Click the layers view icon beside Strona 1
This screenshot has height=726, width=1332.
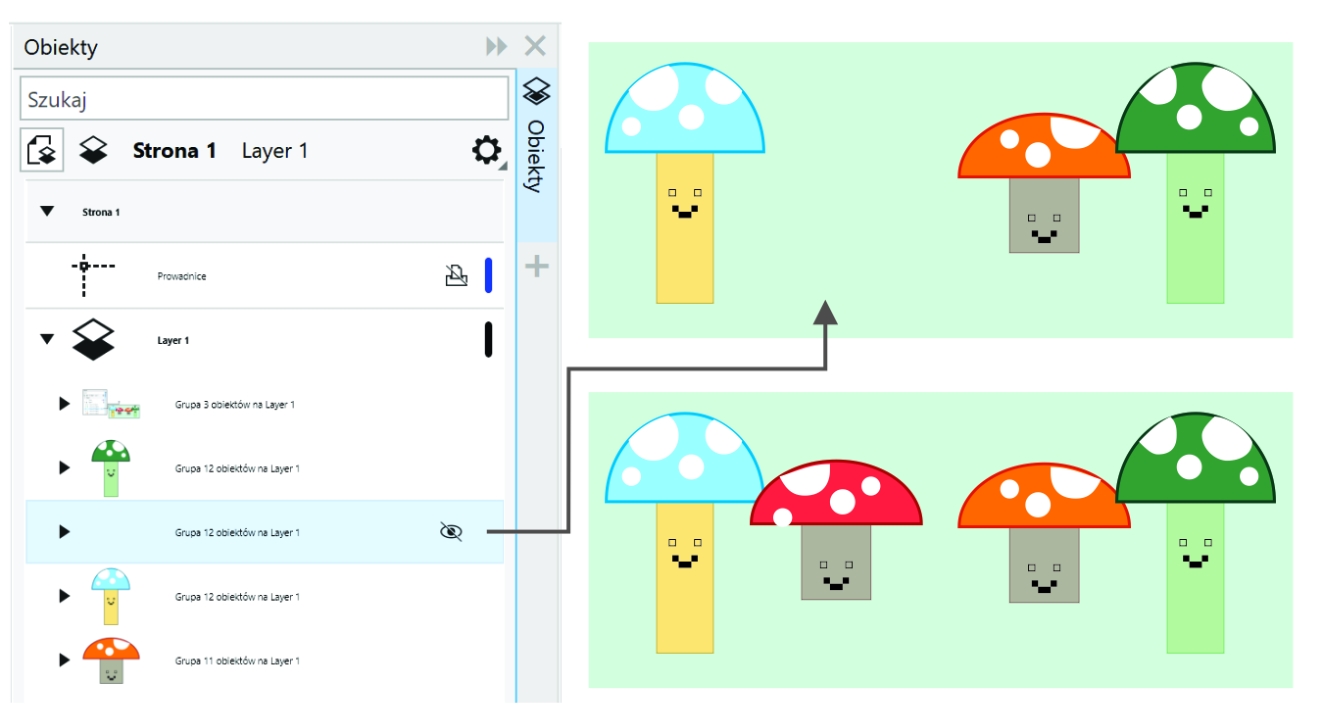[x=95, y=151]
